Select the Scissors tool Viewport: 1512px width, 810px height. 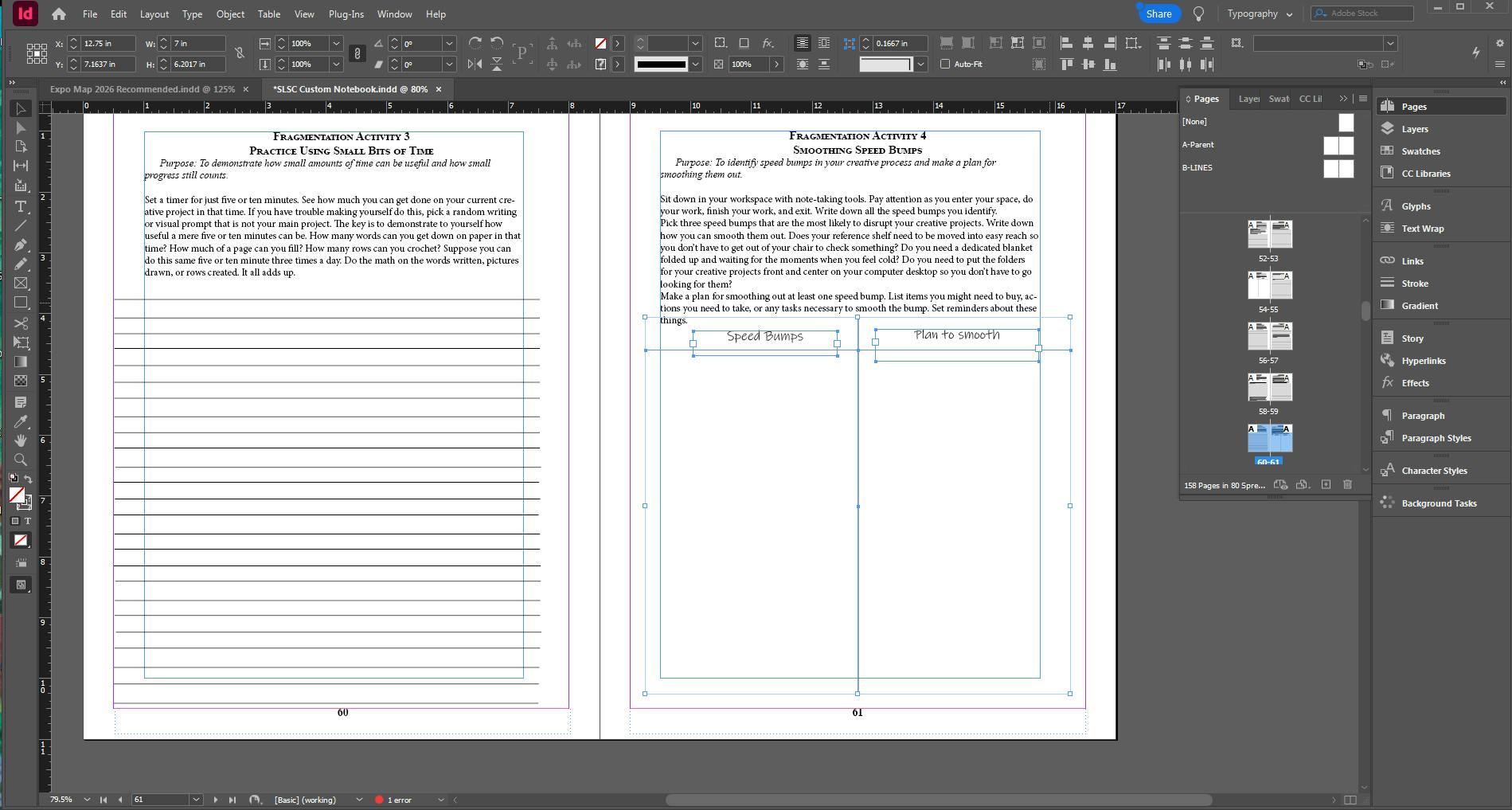click(21, 323)
